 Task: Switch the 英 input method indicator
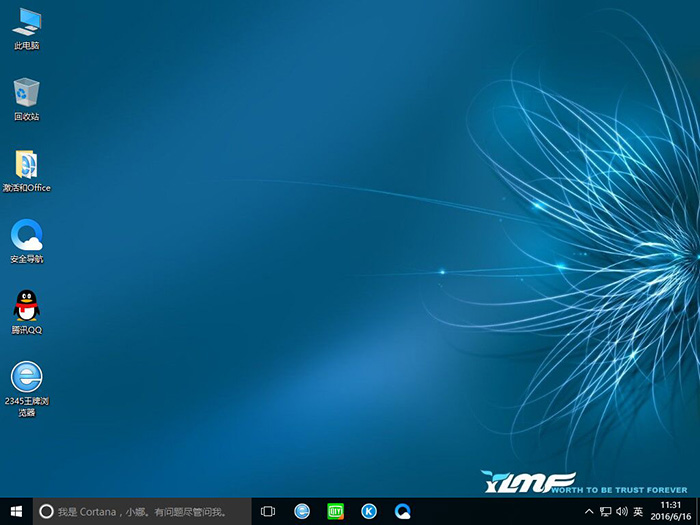pos(638,511)
